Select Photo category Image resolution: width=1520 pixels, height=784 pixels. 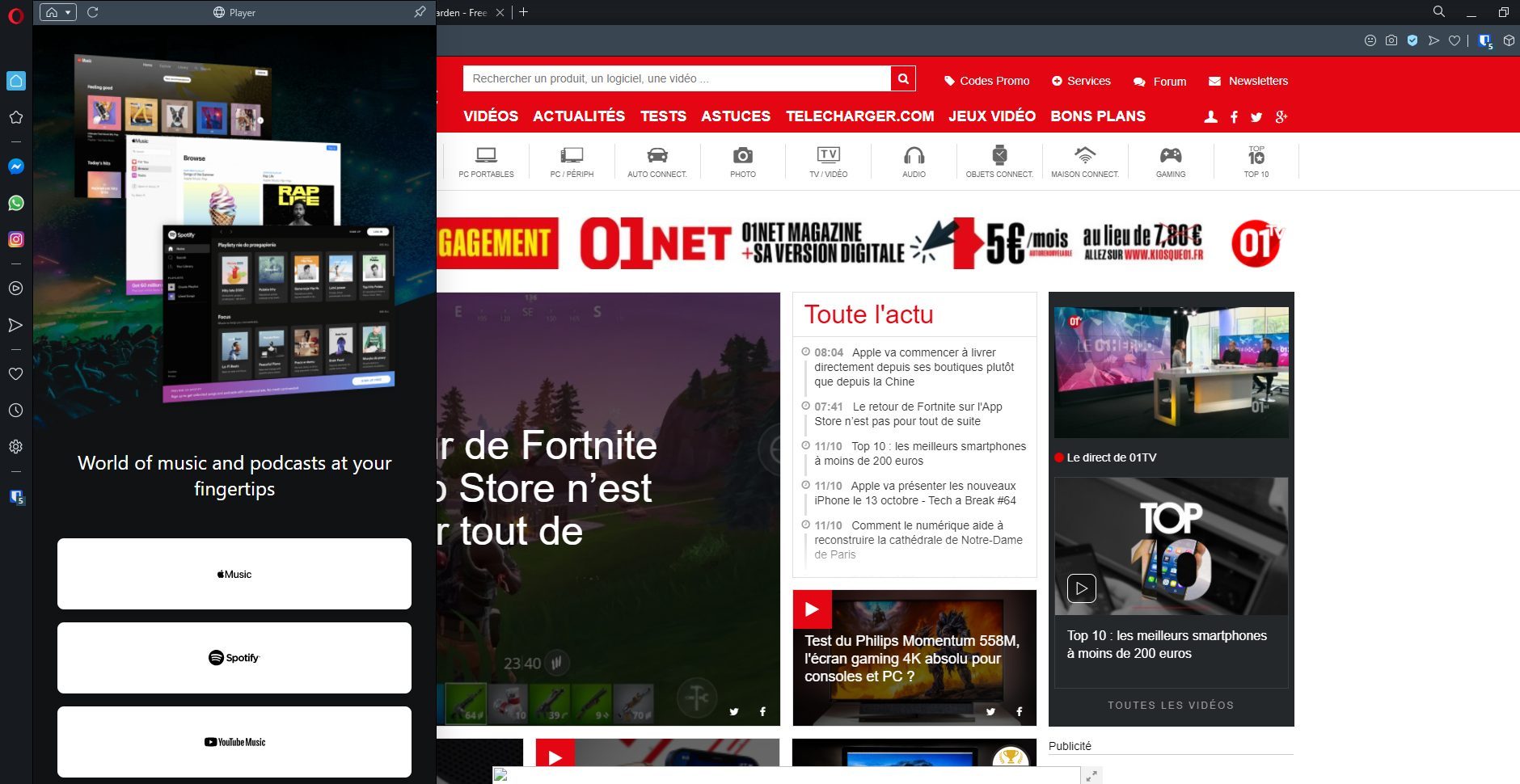point(743,162)
